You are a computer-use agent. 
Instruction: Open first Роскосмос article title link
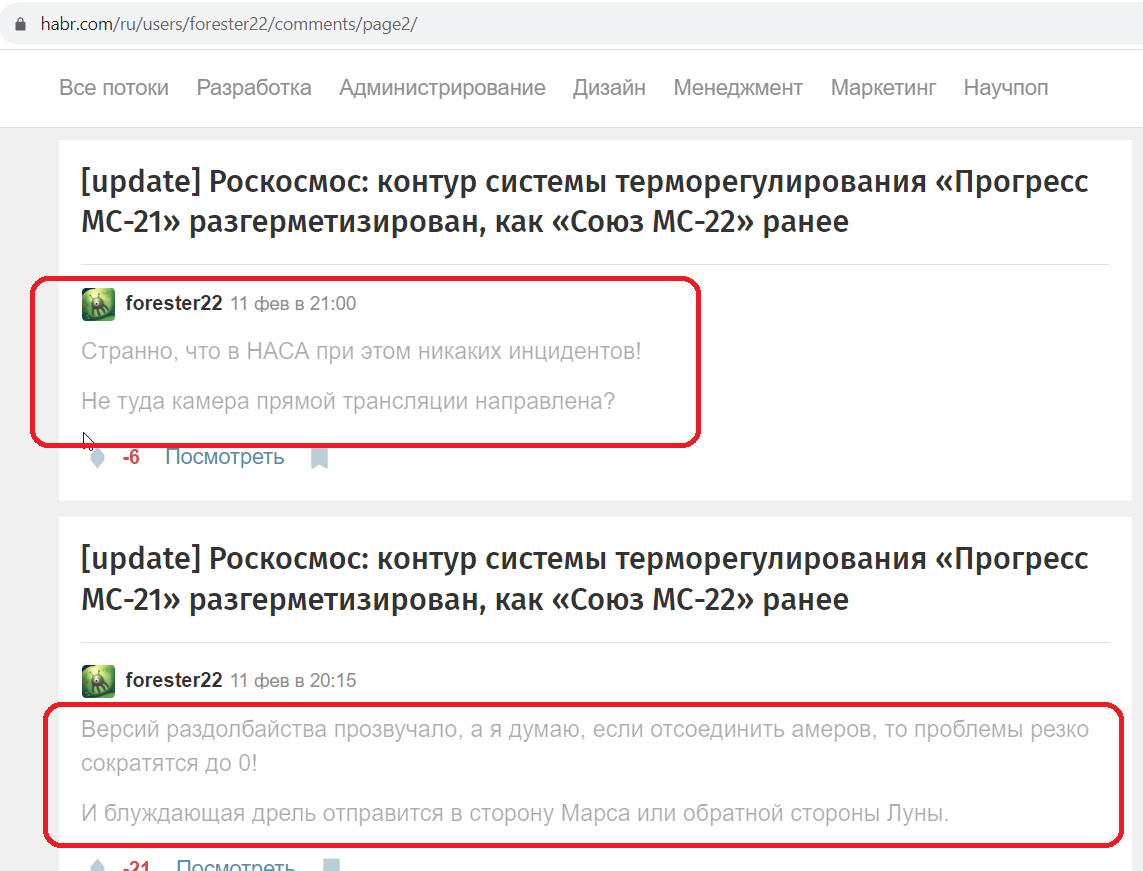(585, 201)
